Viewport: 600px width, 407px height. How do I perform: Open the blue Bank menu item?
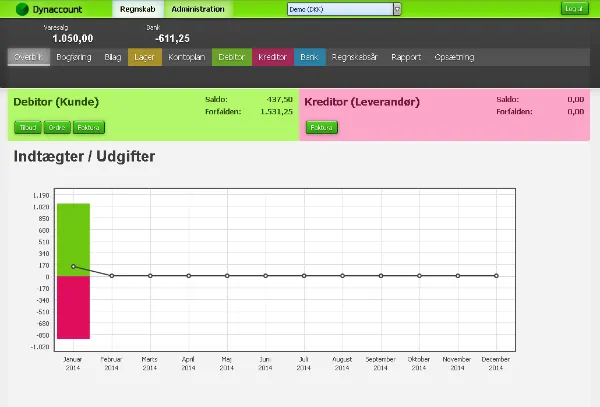tap(309, 57)
